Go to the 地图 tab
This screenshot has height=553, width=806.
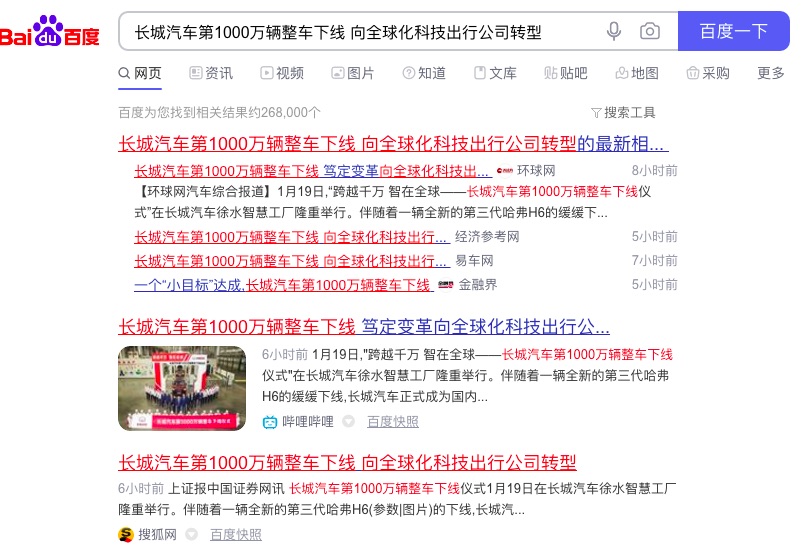pyautogui.click(x=637, y=73)
